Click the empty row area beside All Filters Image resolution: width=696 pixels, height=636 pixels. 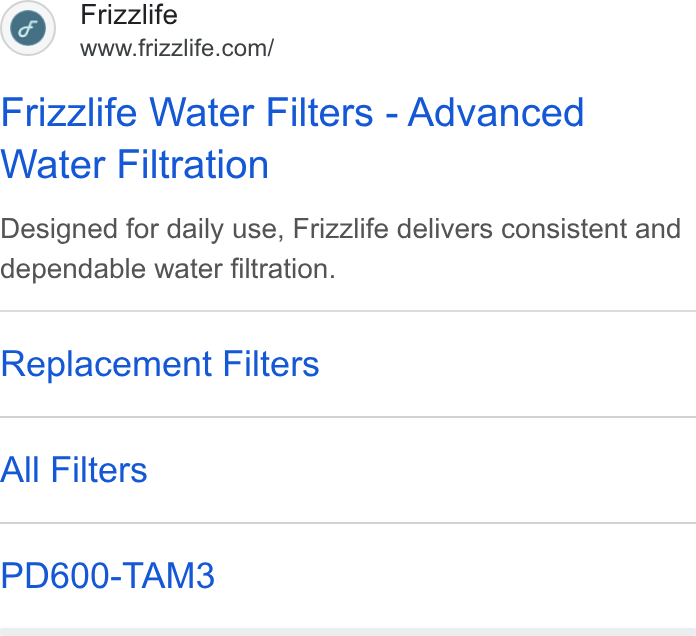(x=422, y=470)
